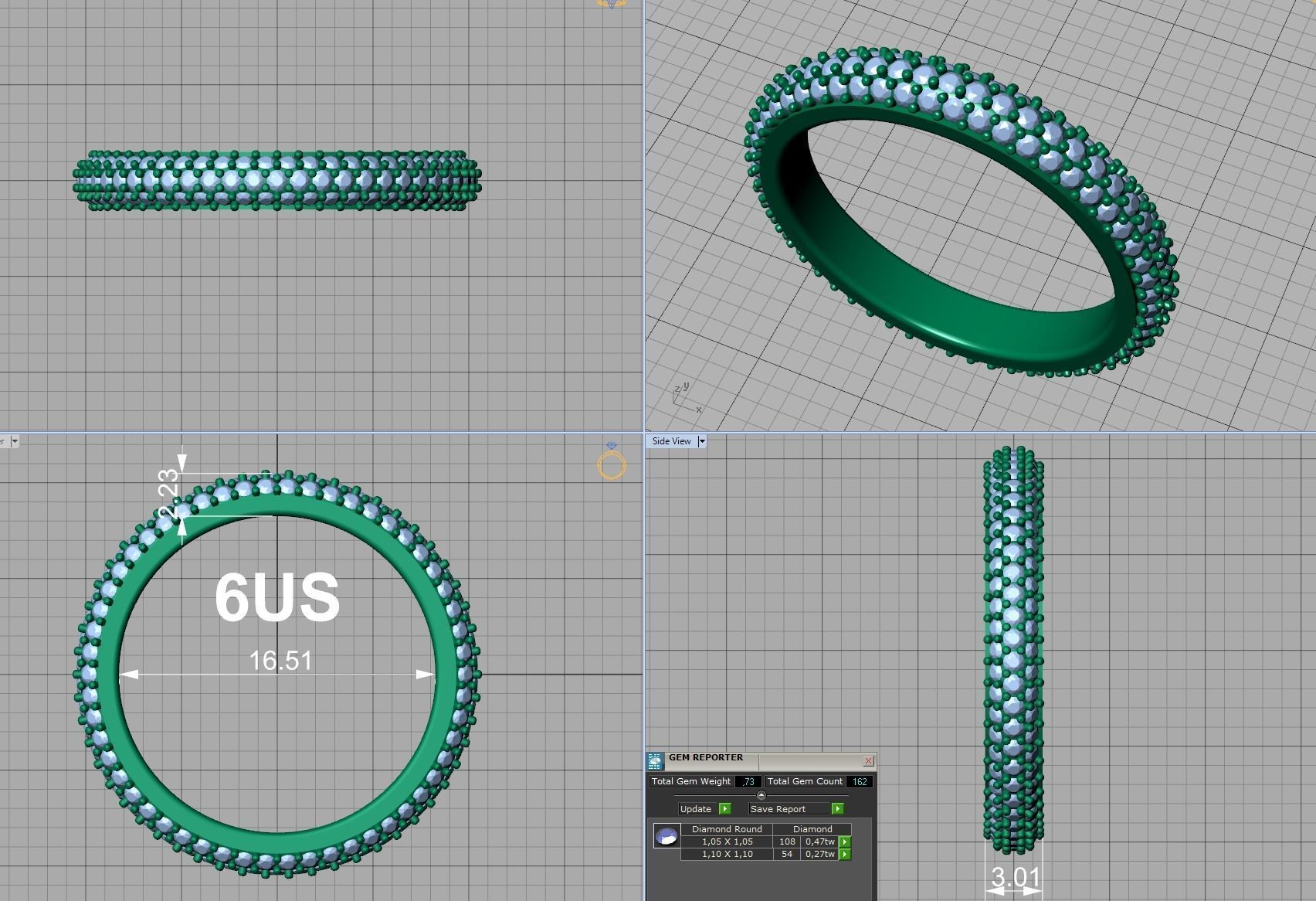Click the Total Gem Weight label
The width and height of the screenshot is (1316, 901).
point(691,781)
